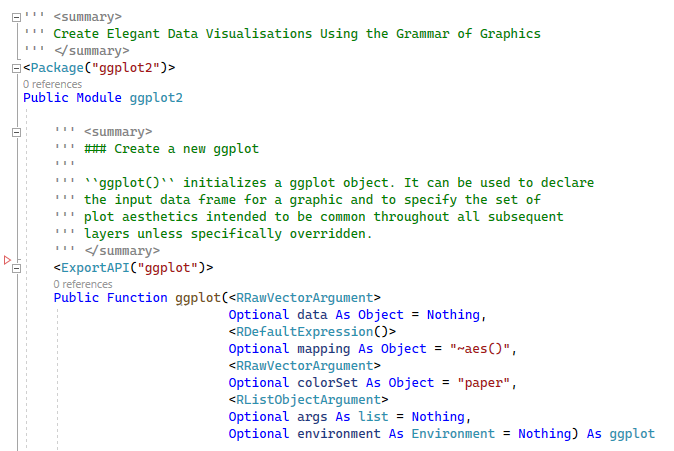Click the list type of the args parameter

point(372,416)
